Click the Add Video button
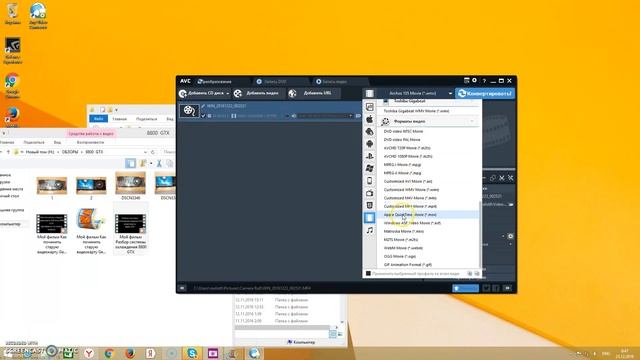This screenshot has height=360, width=640. click(258, 93)
